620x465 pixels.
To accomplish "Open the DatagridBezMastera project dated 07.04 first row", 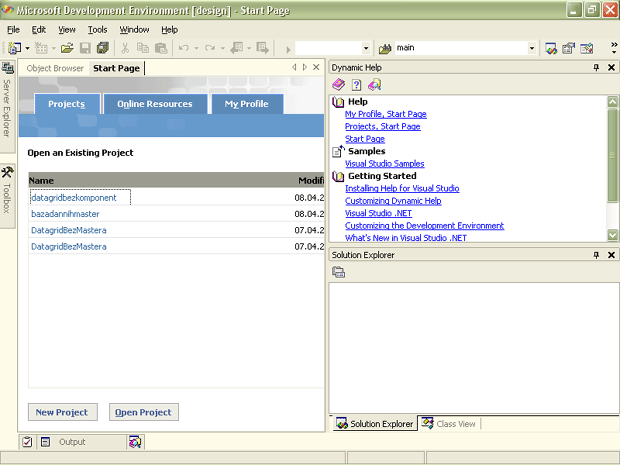I will (69, 230).
